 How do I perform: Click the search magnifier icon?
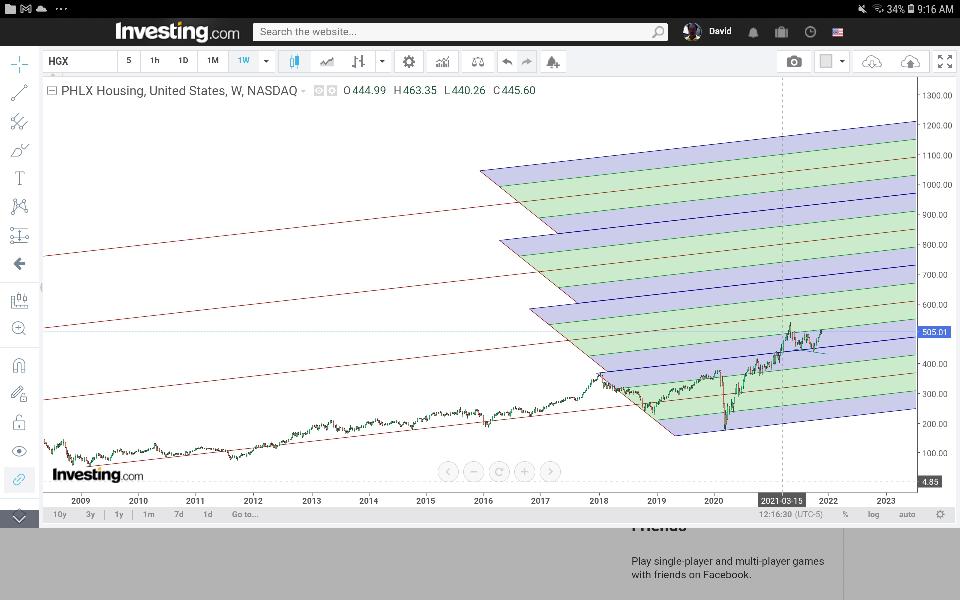pyautogui.click(x=658, y=32)
